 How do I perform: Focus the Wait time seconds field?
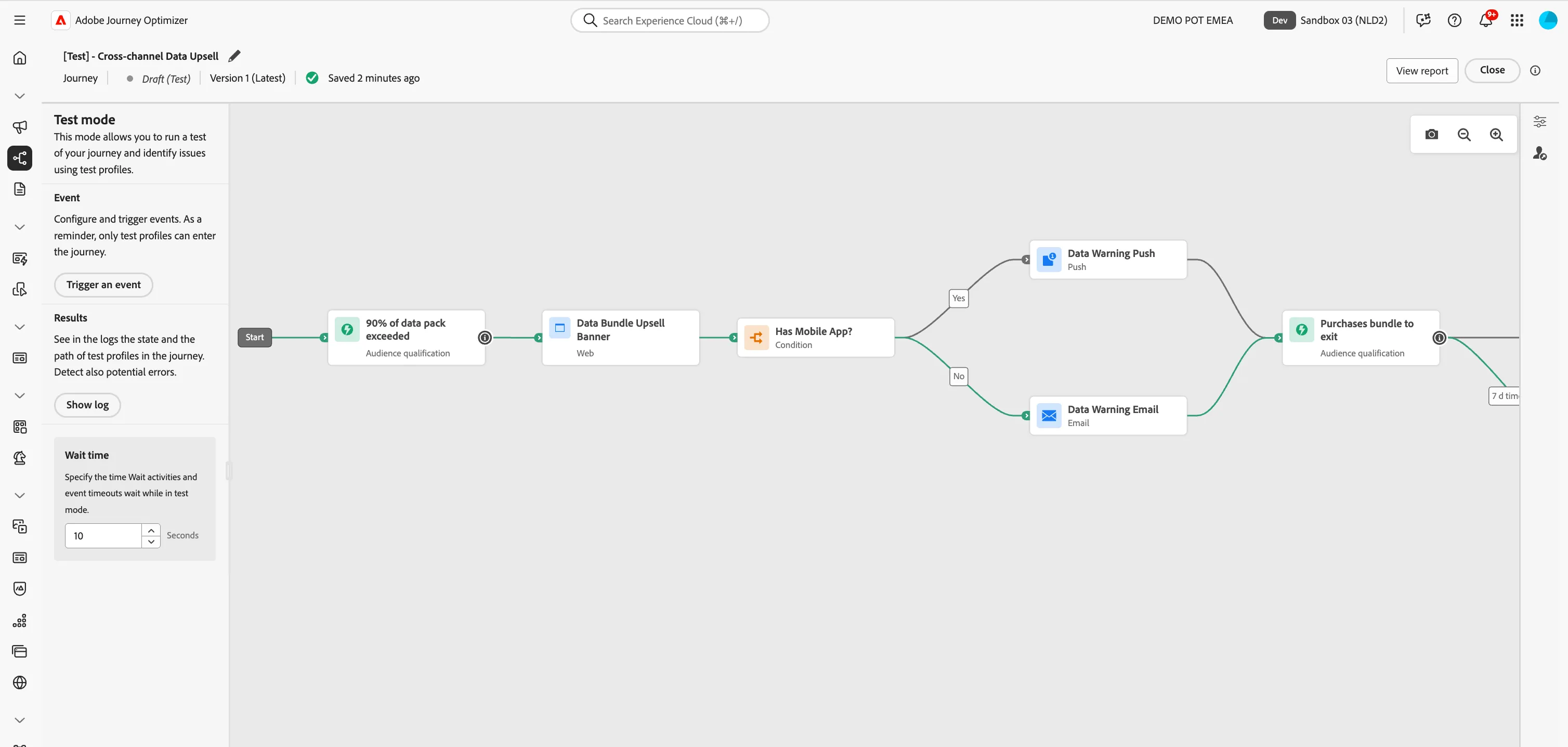[x=103, y=536]
